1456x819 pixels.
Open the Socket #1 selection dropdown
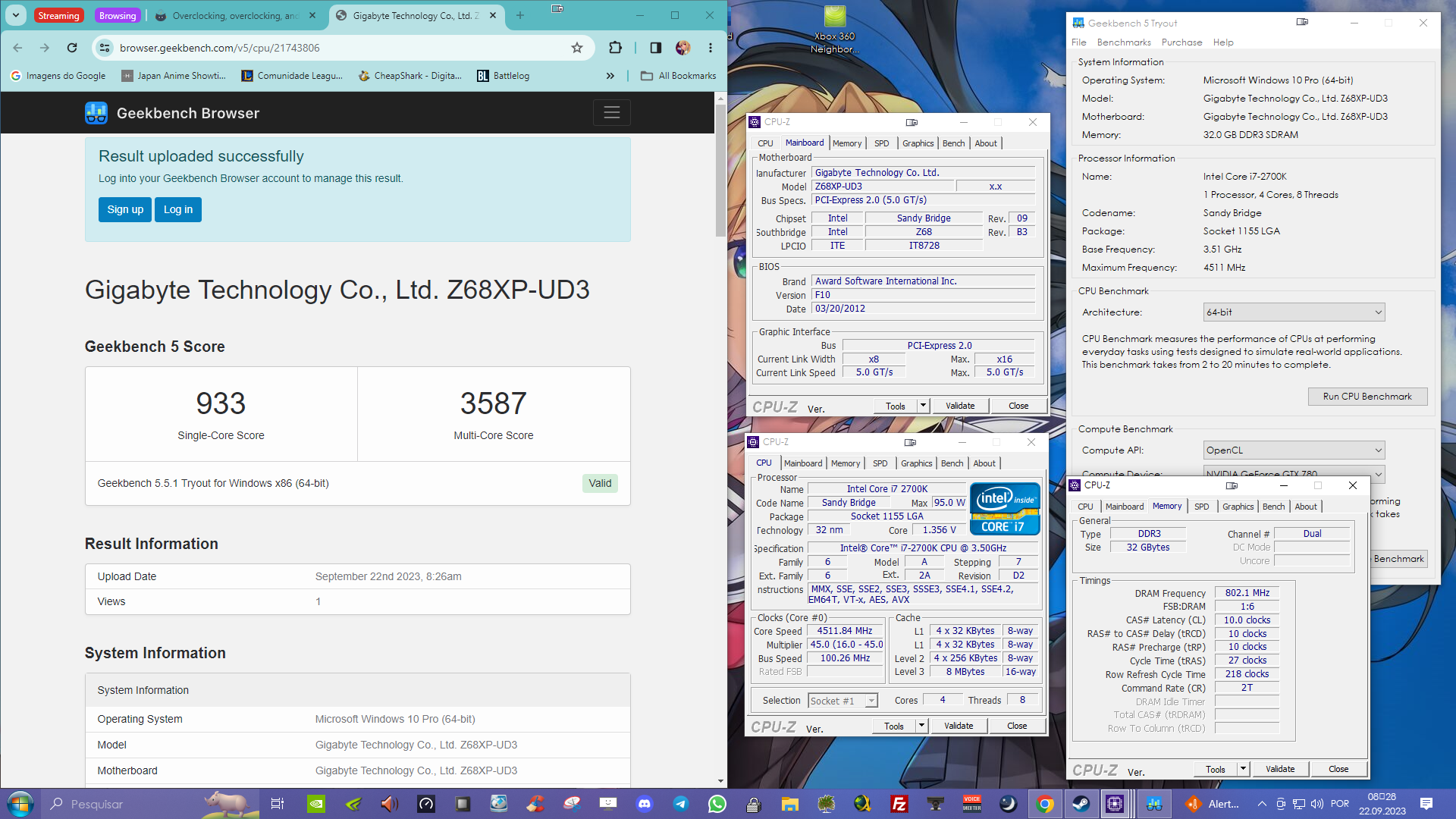click(x=843, y=701)
